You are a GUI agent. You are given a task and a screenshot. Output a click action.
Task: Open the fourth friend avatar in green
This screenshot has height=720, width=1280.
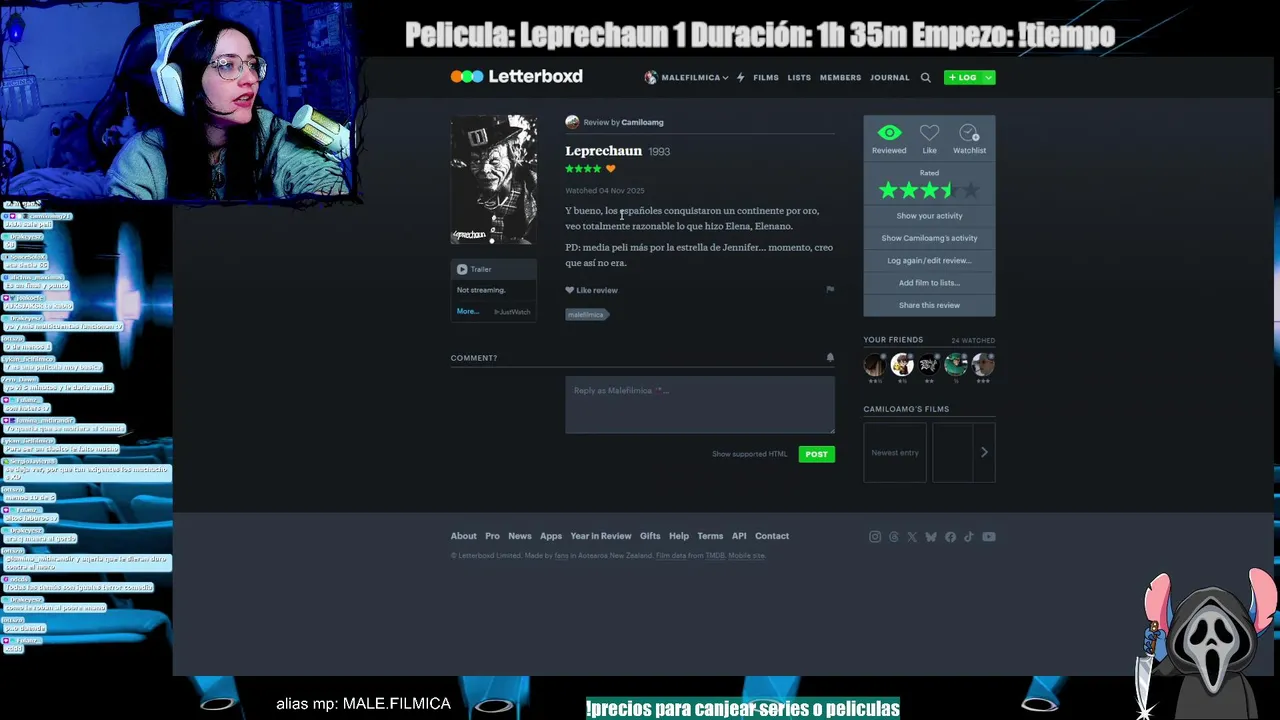click(956, 364)
